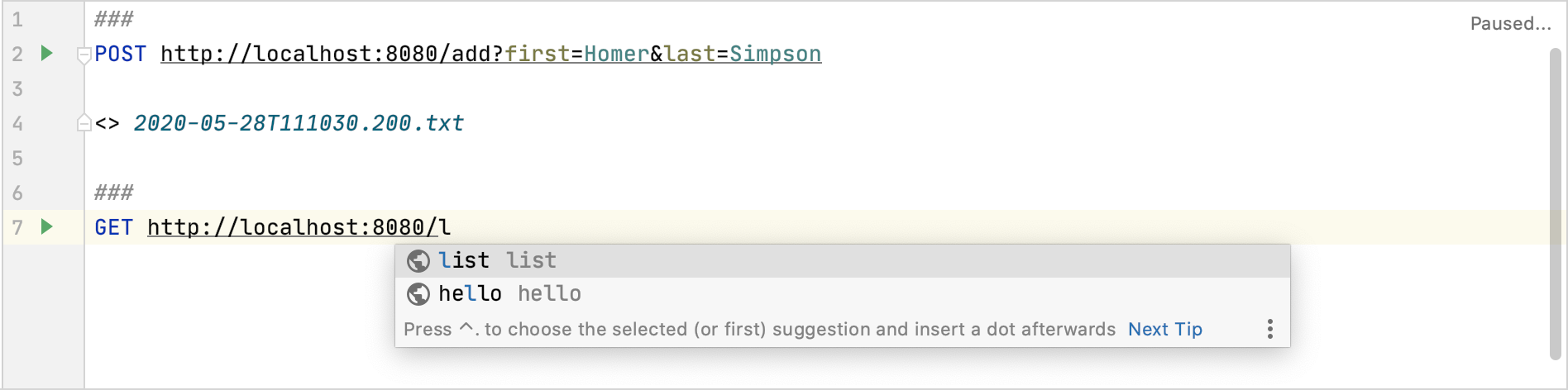Open the POST localhost:8080/add URL
This screenshot has width=1568, height=390.
tap(331, 55)
